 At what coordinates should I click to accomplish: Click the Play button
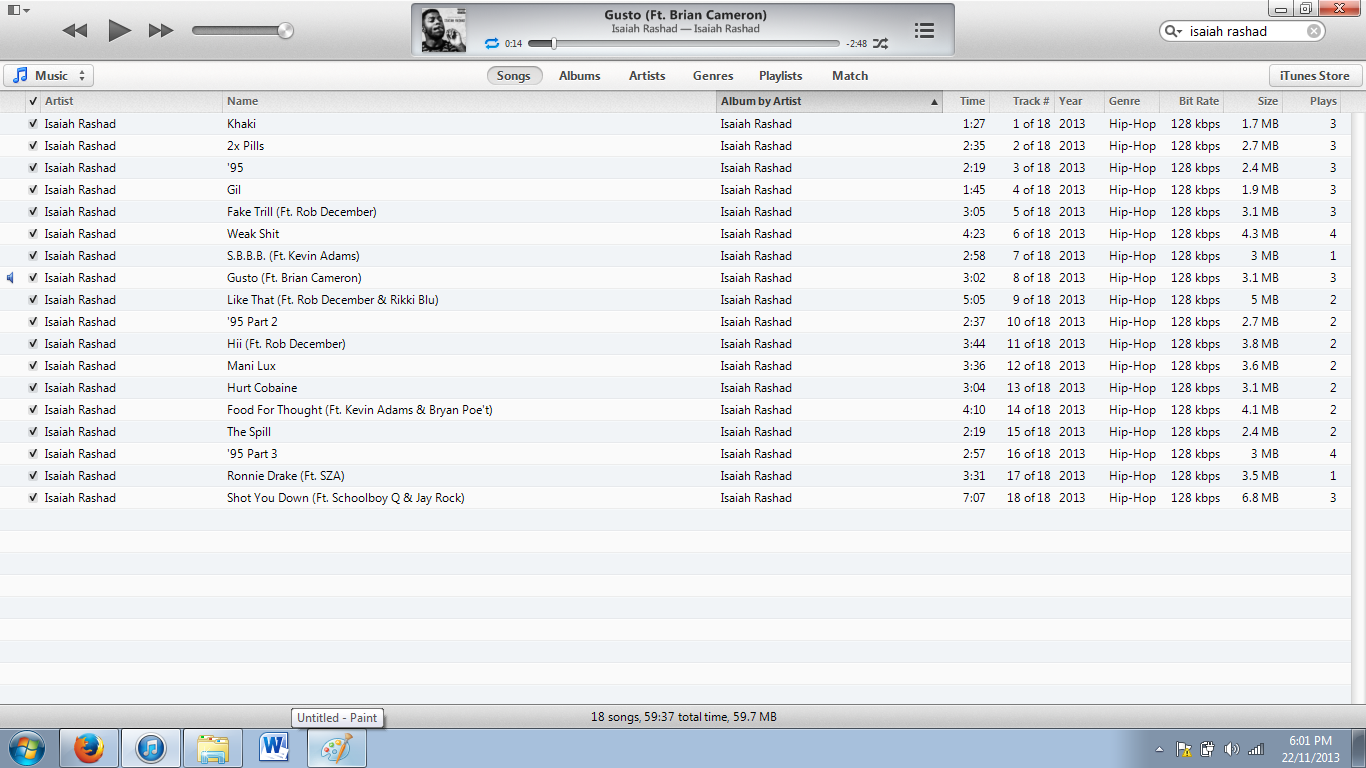tap(120, 31)
